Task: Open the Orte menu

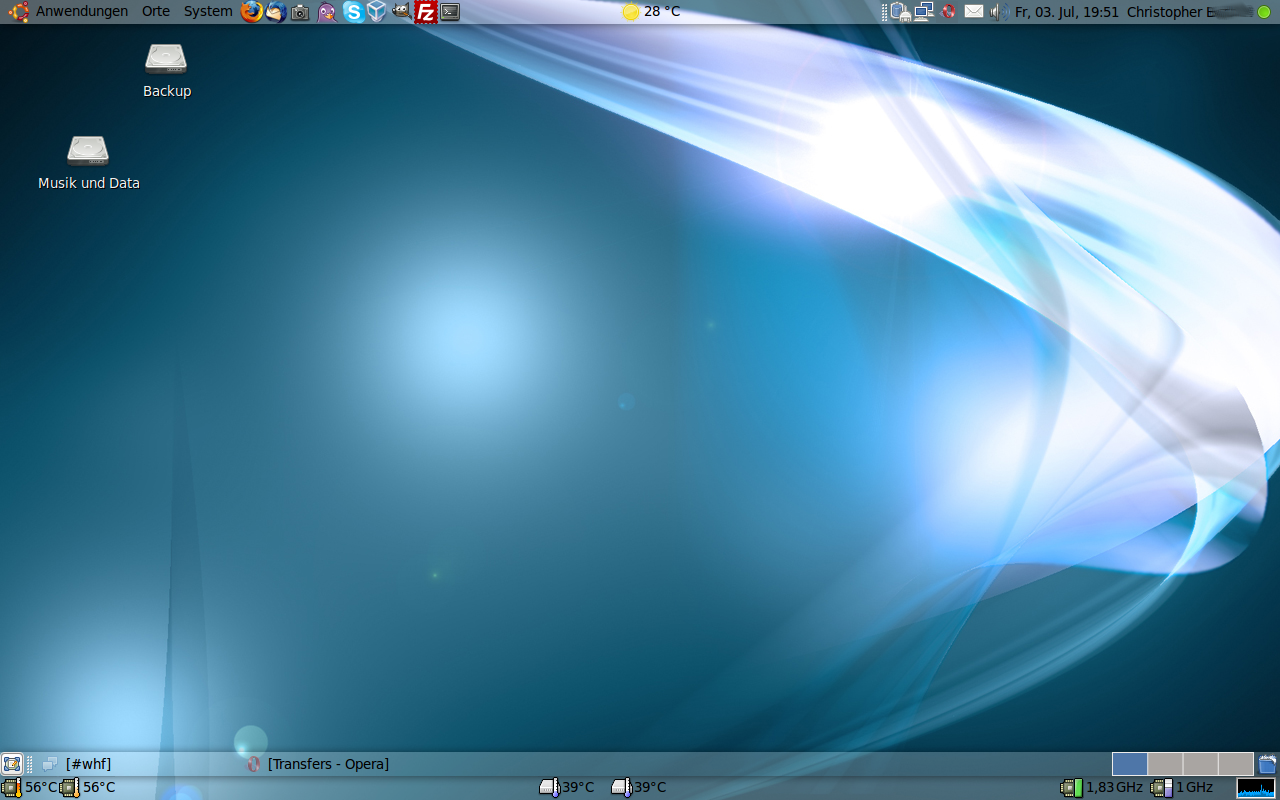Action: pyautogui.click(x=156, y=12)
